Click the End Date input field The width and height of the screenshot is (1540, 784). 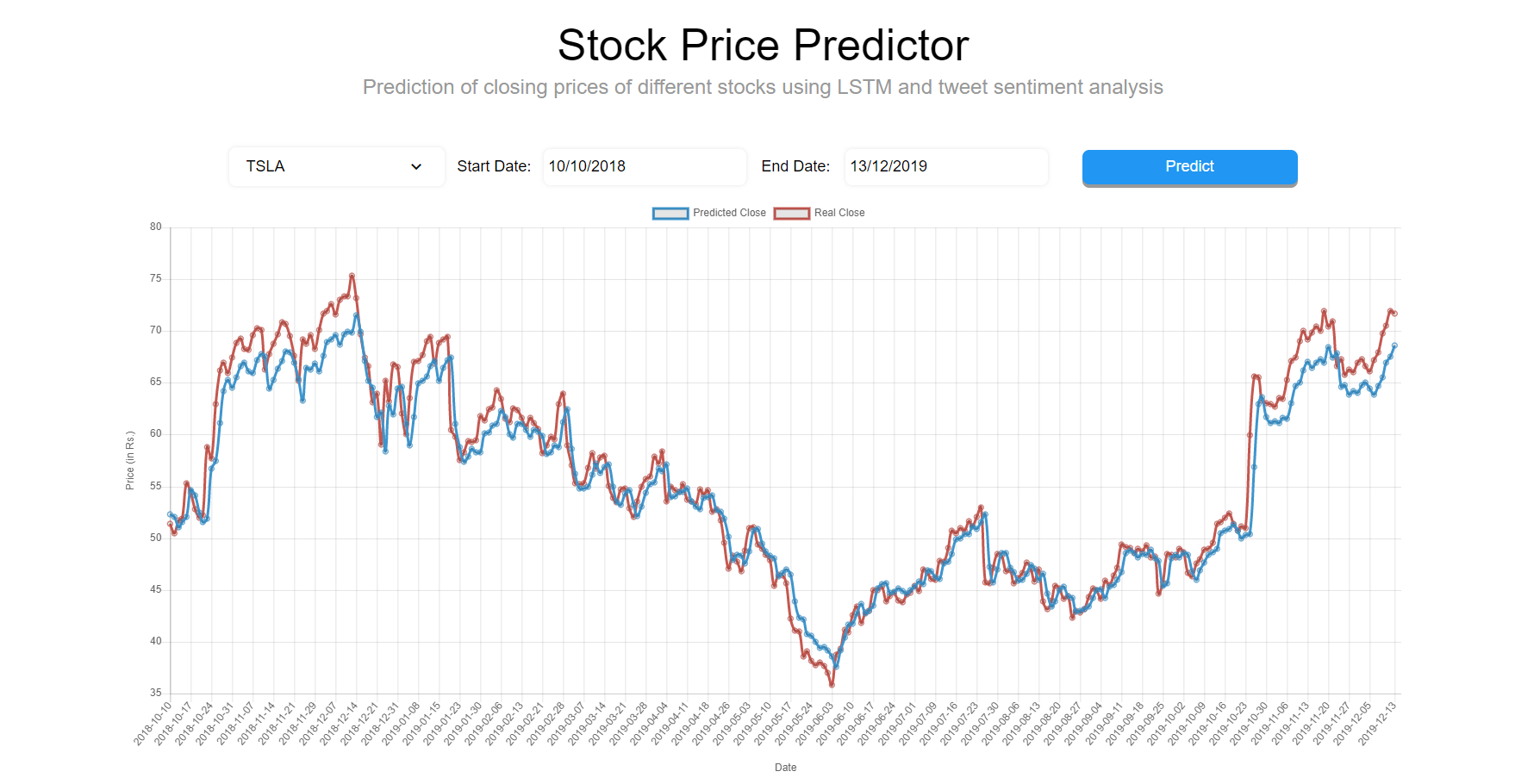945,166
